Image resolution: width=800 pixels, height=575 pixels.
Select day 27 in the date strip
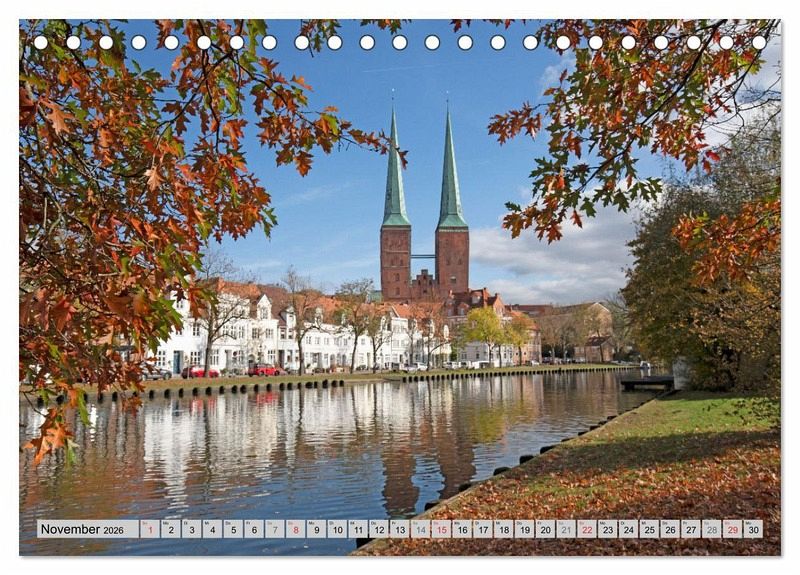(691, 529)
